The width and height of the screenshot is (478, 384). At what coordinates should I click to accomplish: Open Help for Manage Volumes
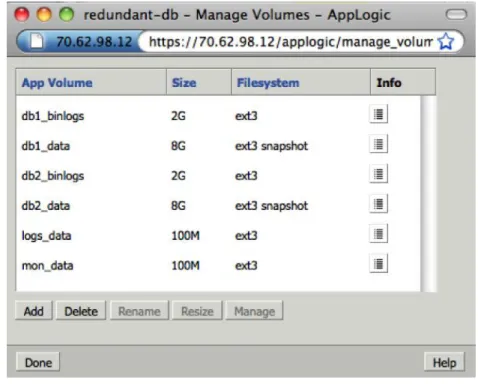444,362
